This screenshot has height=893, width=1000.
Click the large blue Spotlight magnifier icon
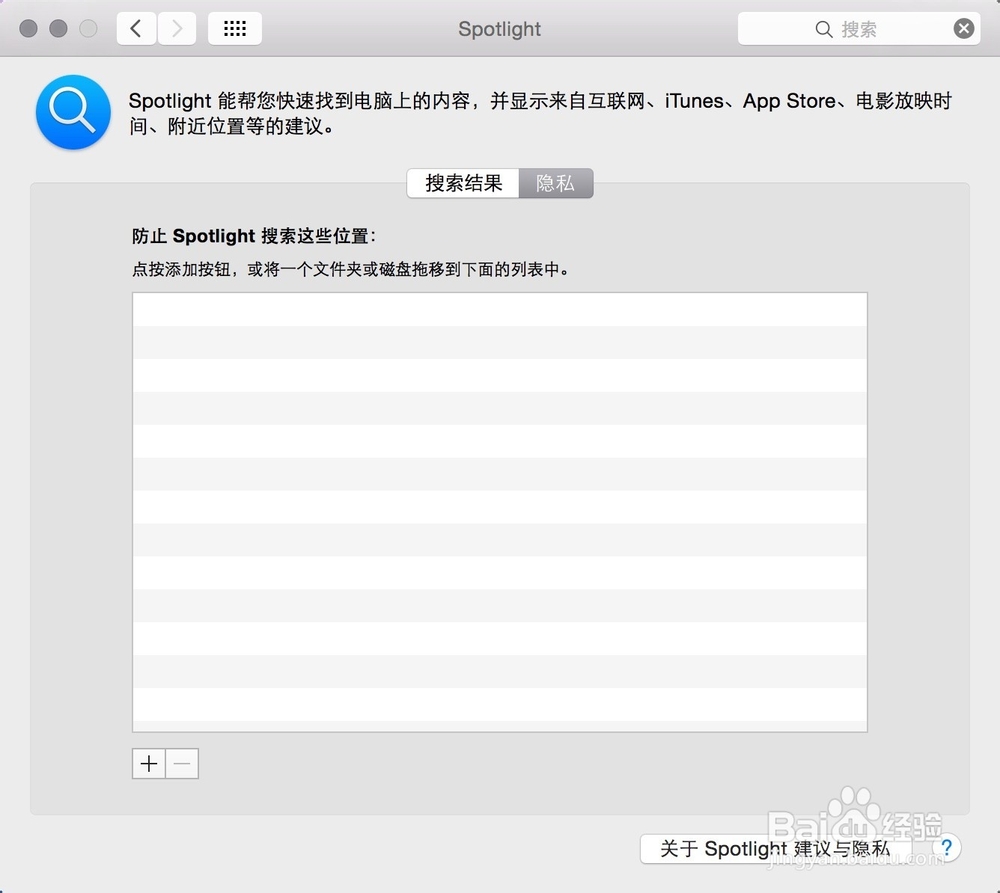(x=73, y=112)
